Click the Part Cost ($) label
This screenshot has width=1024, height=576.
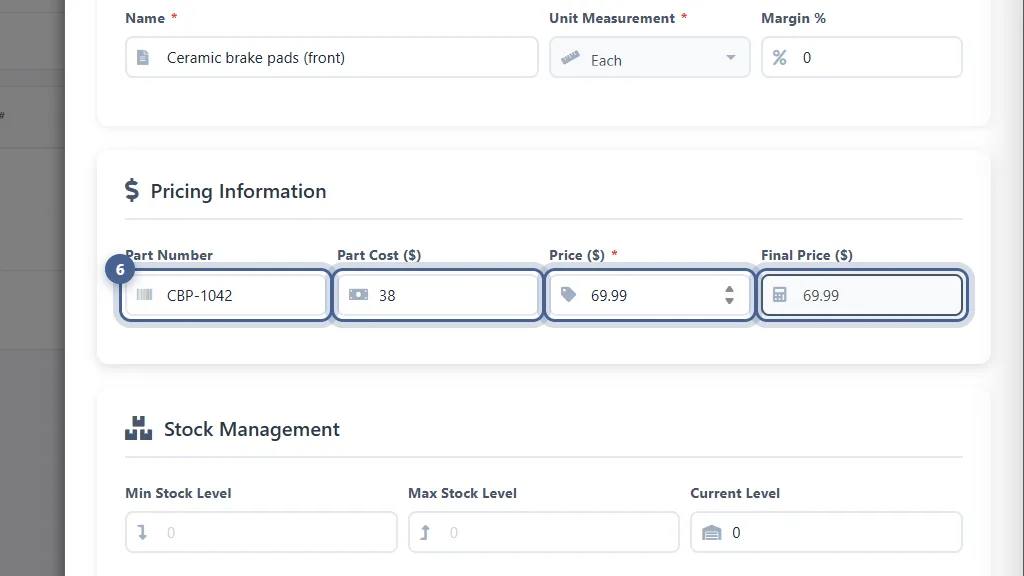(379, 255)
